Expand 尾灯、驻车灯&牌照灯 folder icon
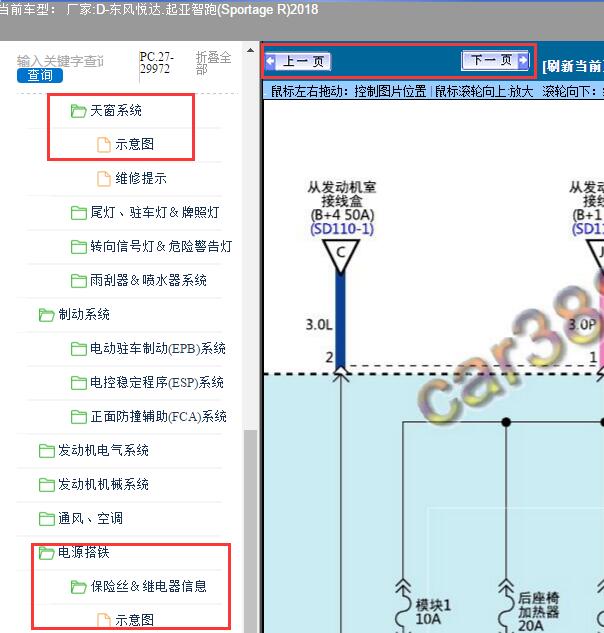Viewport: 604px width, 633px height. 78,212
